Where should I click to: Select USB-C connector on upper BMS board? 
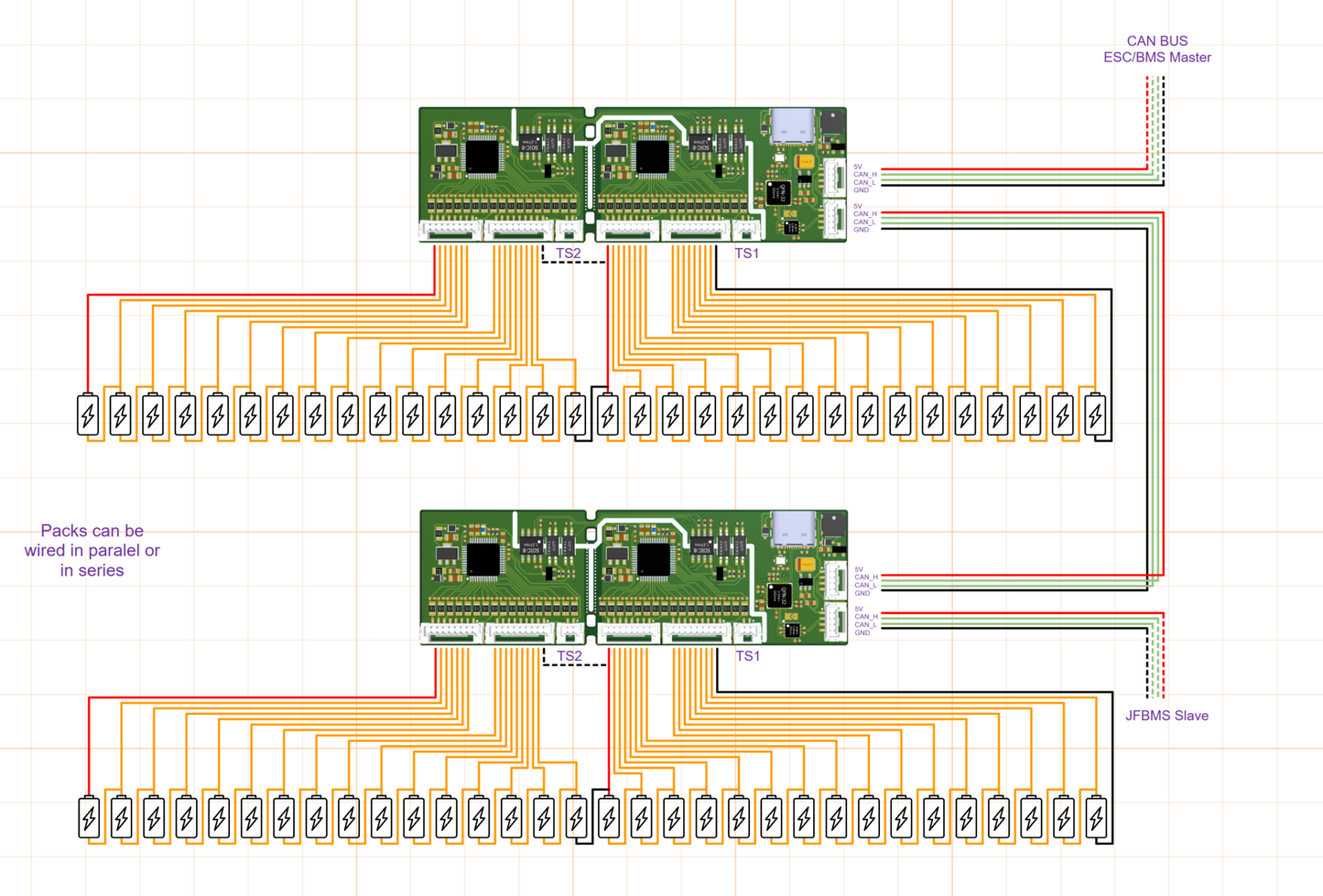792,125
